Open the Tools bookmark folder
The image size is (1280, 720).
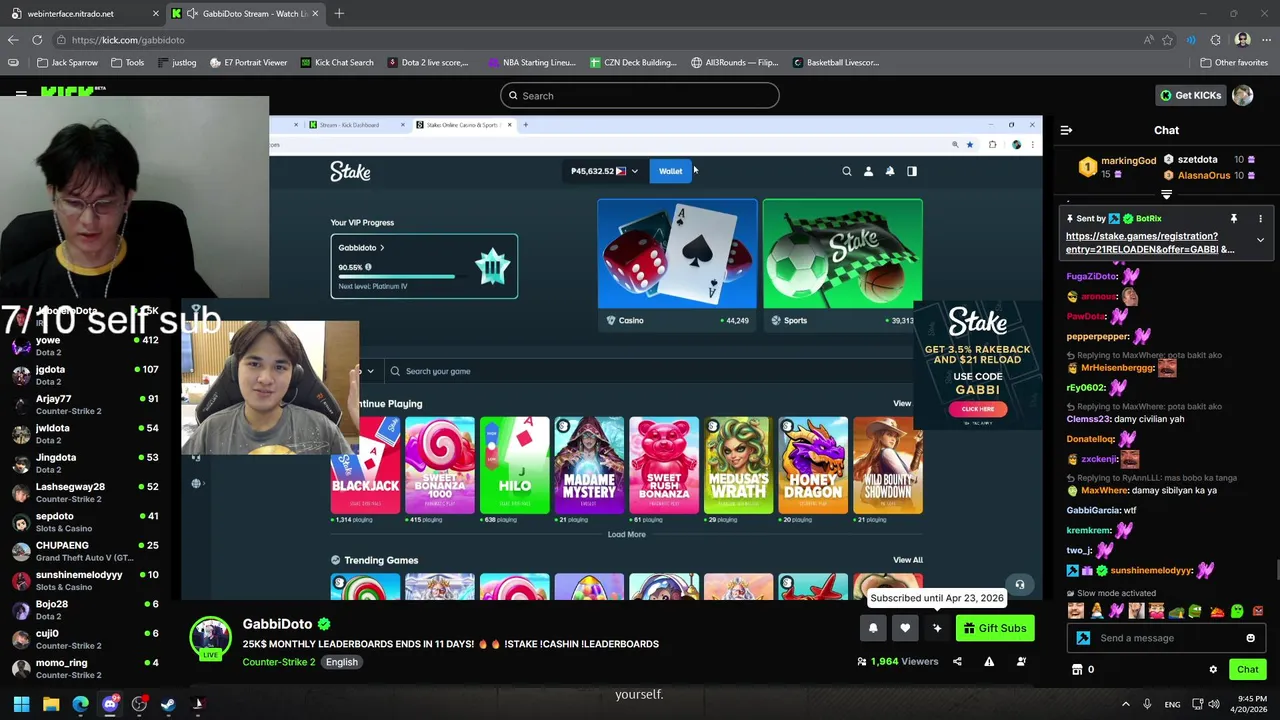[127, 62]
